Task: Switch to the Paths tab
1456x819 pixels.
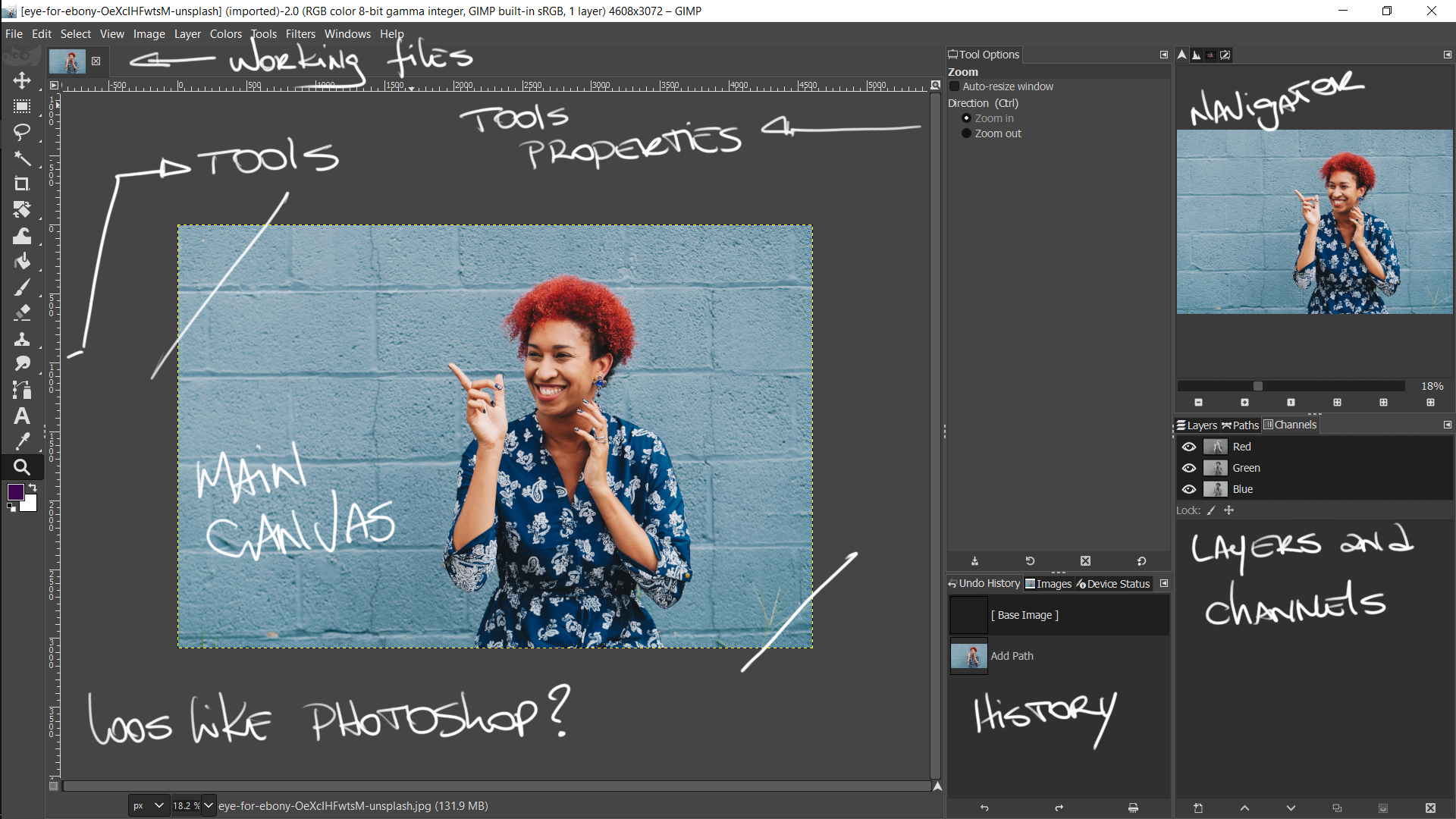Action: pyautogui.click(x=1240, y=425)
